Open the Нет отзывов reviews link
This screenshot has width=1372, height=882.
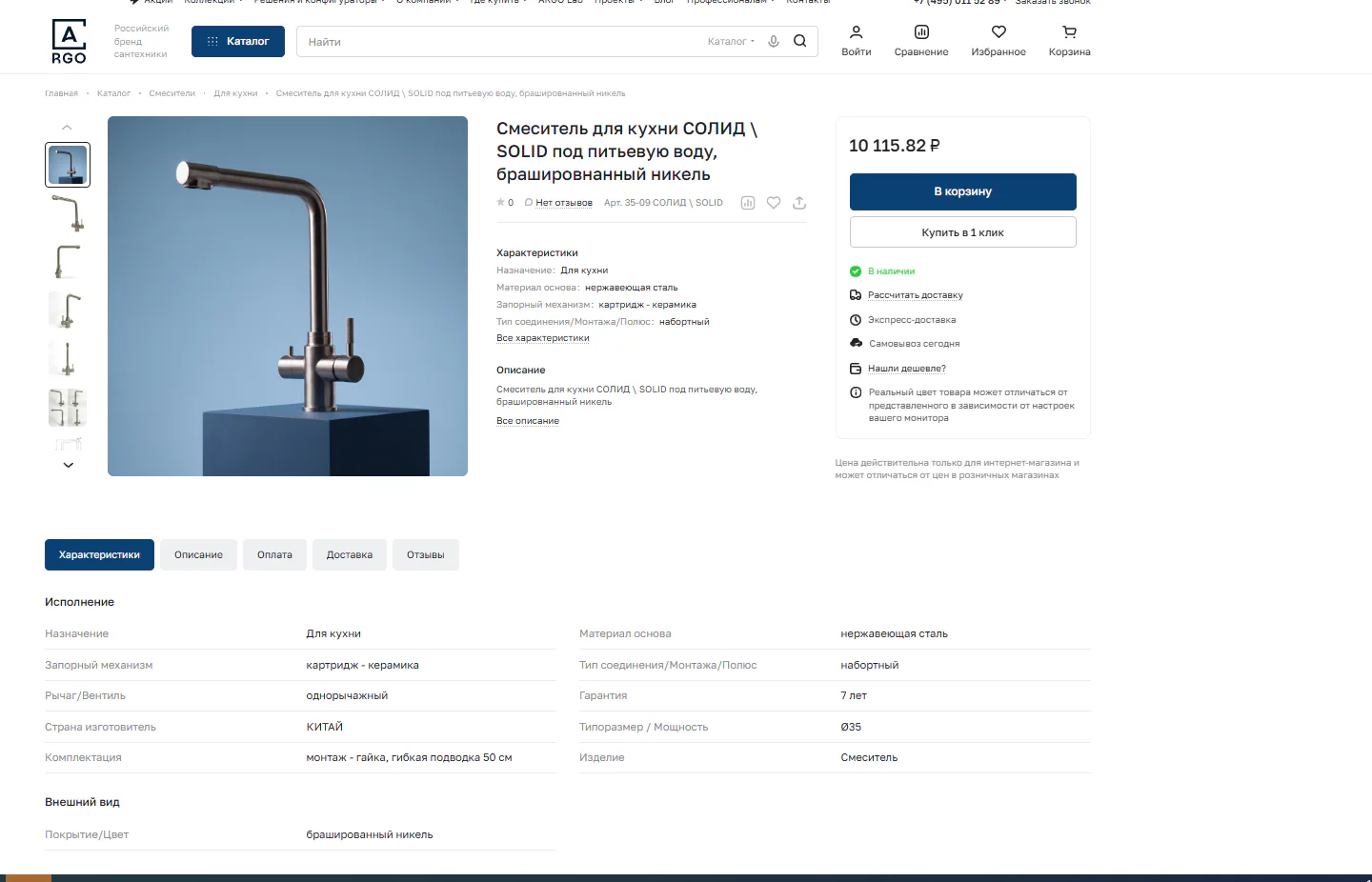564,203
